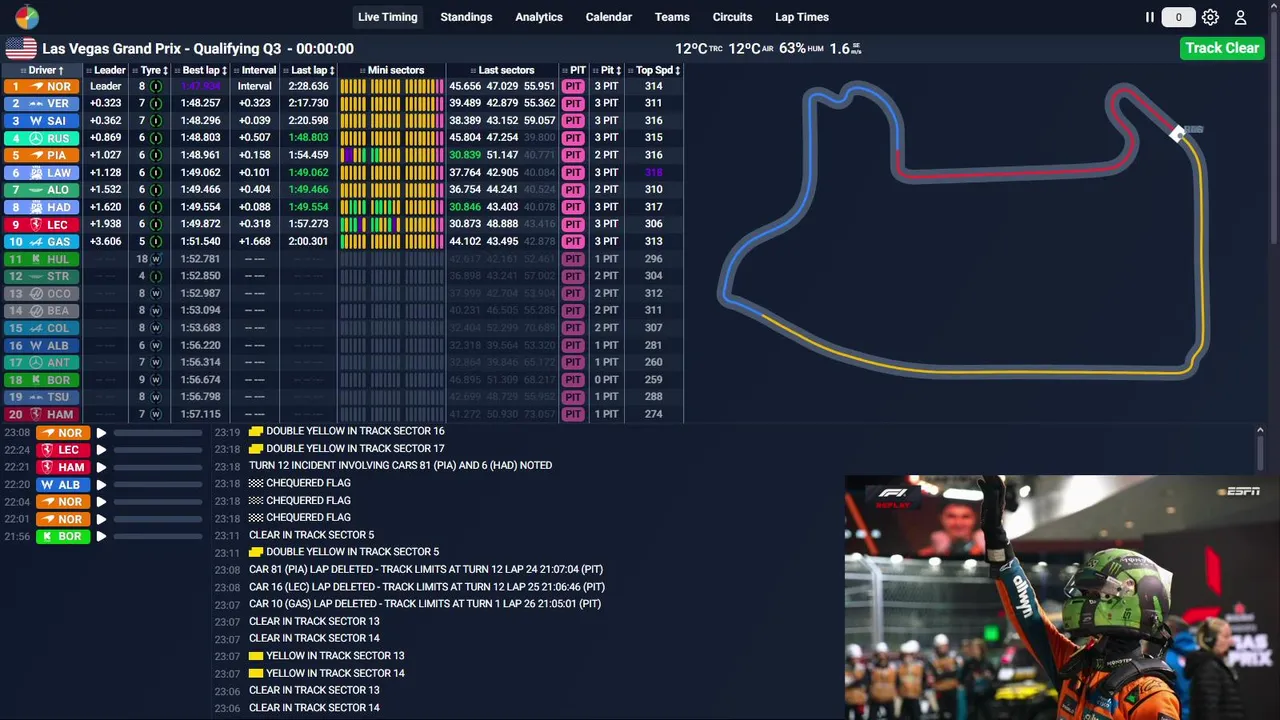Select ALO driver badge in position 7

tap(41, 189)
